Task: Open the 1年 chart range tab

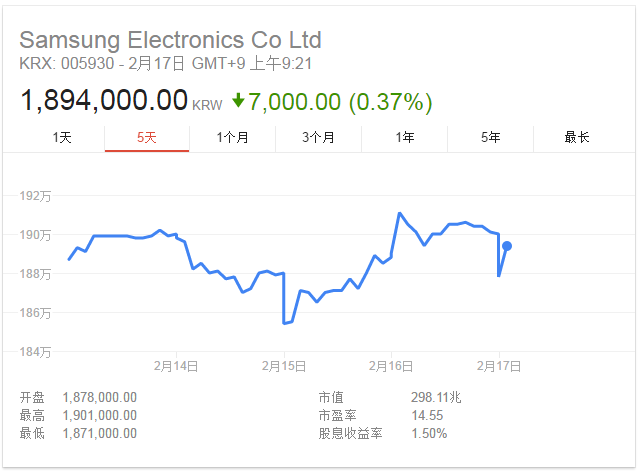Action: (x=404, y=138)
